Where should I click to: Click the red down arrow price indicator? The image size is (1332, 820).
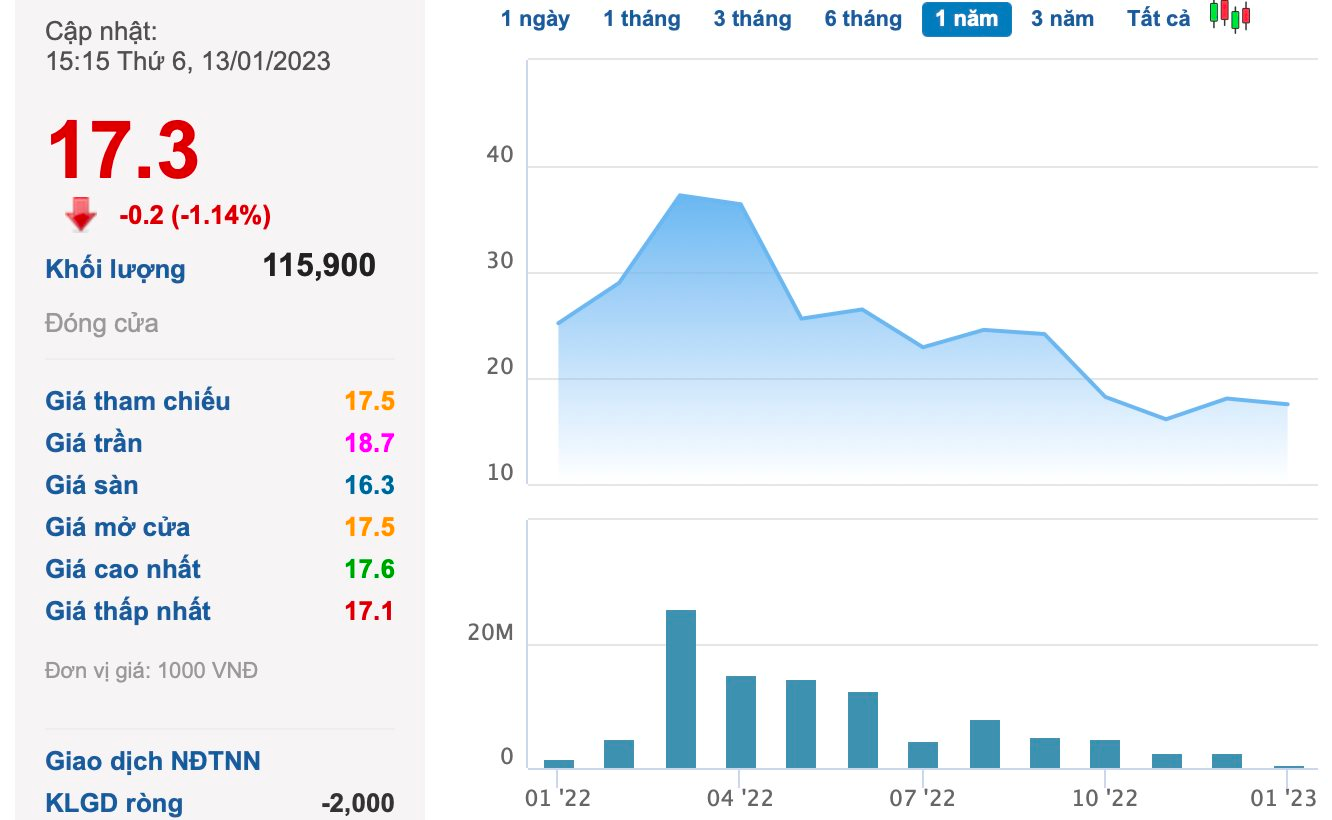(x=80, y=214)
